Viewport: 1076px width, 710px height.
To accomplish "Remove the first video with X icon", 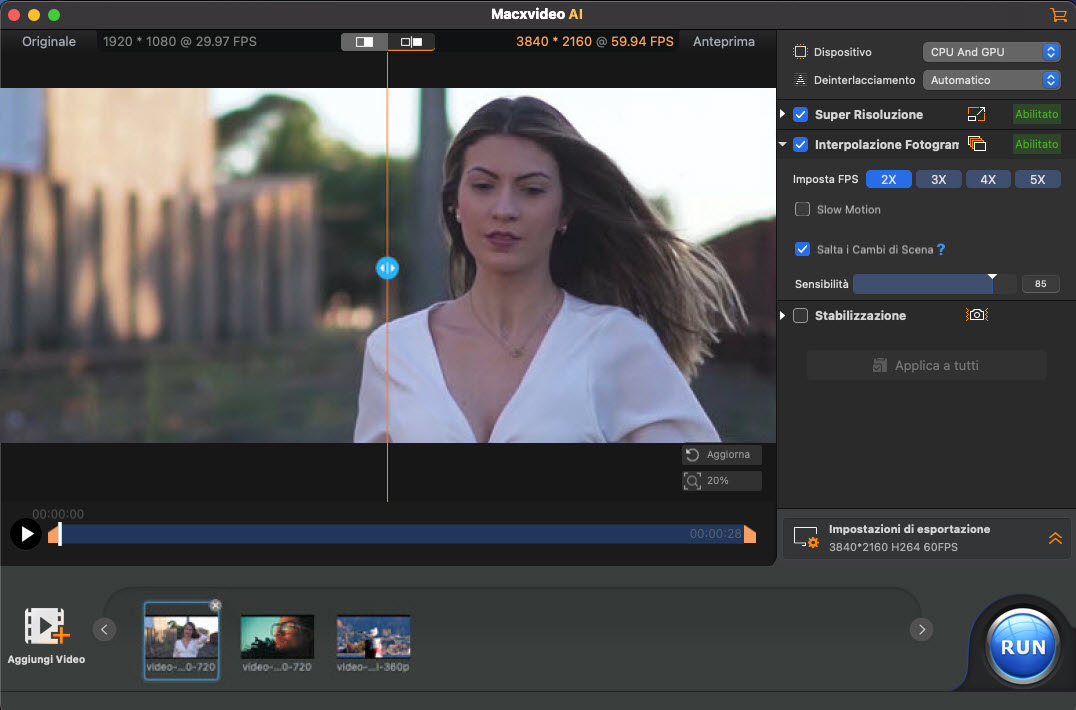I will click(x=215, y=605).
